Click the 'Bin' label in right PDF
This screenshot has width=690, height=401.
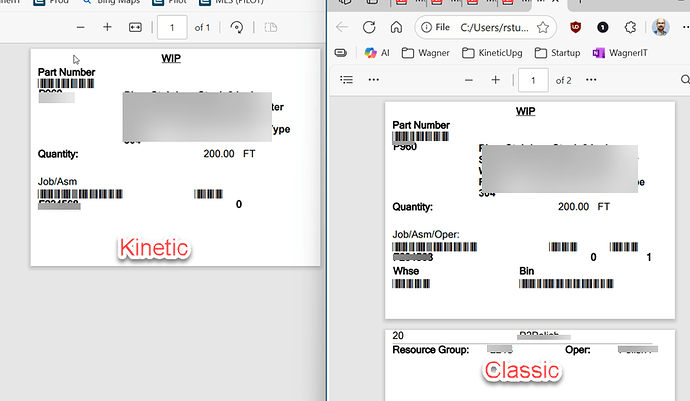click(x=526, y=271)
